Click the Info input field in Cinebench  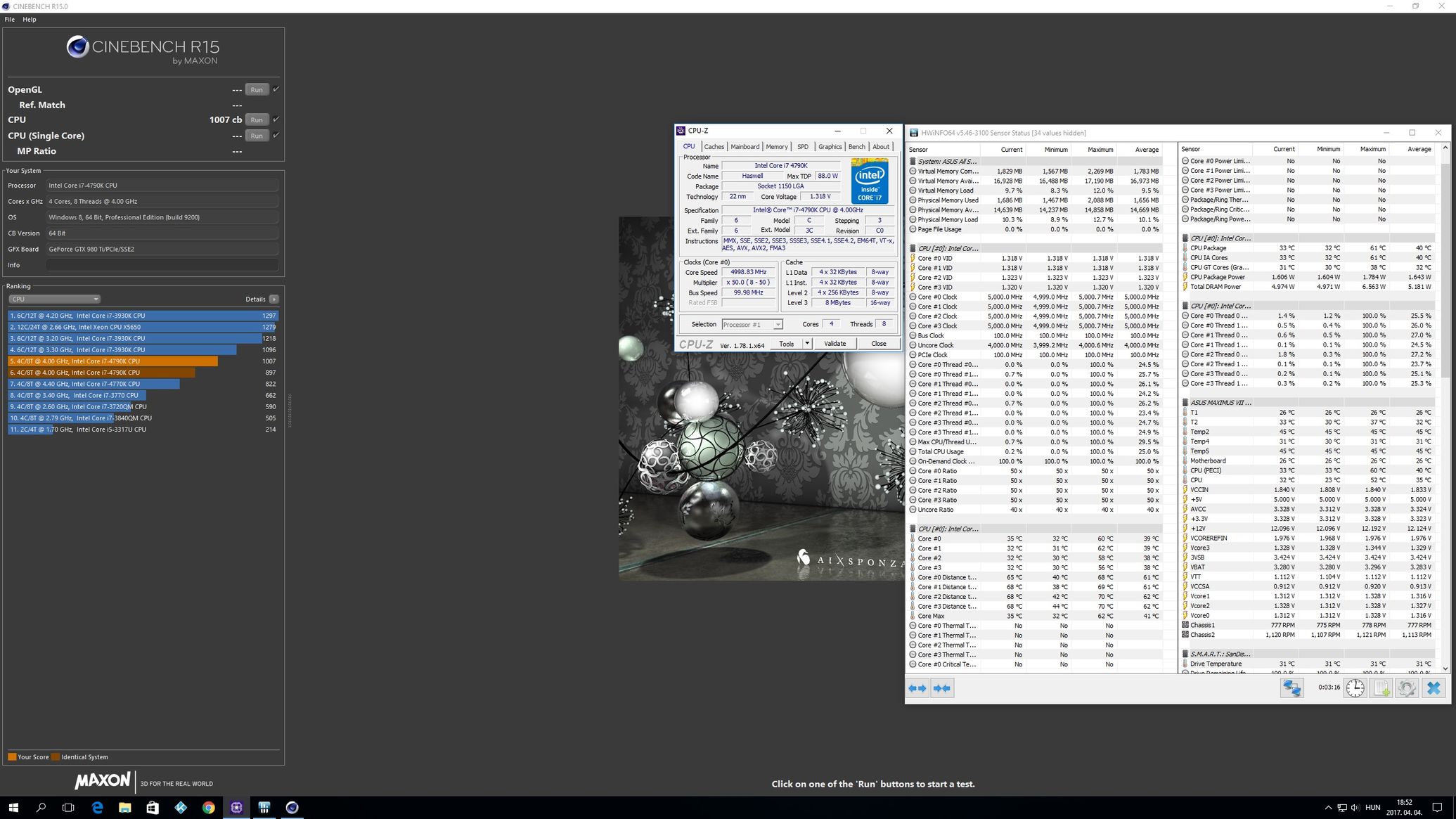(162, 265)
